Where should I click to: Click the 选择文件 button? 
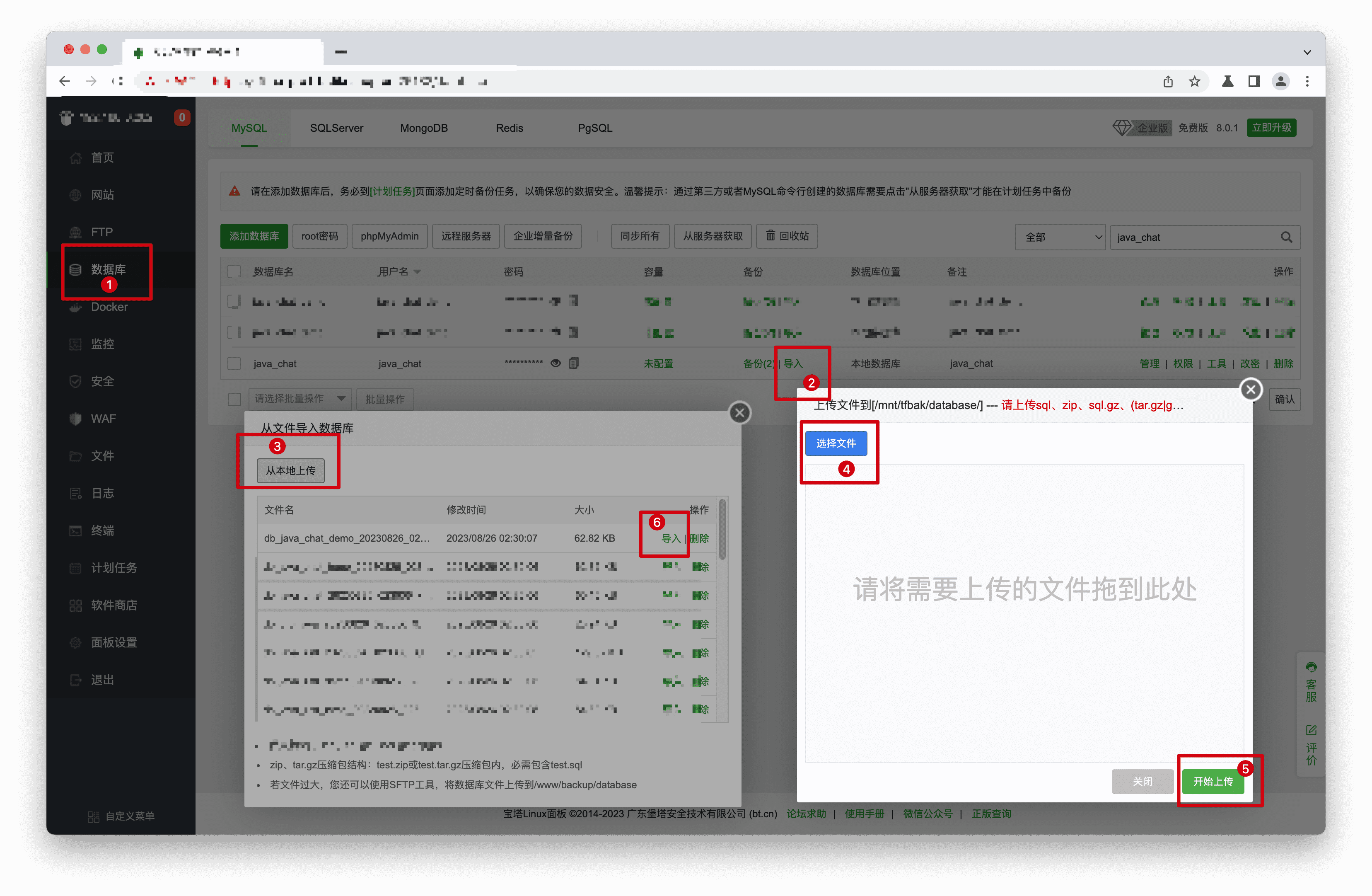coord(835,443)
